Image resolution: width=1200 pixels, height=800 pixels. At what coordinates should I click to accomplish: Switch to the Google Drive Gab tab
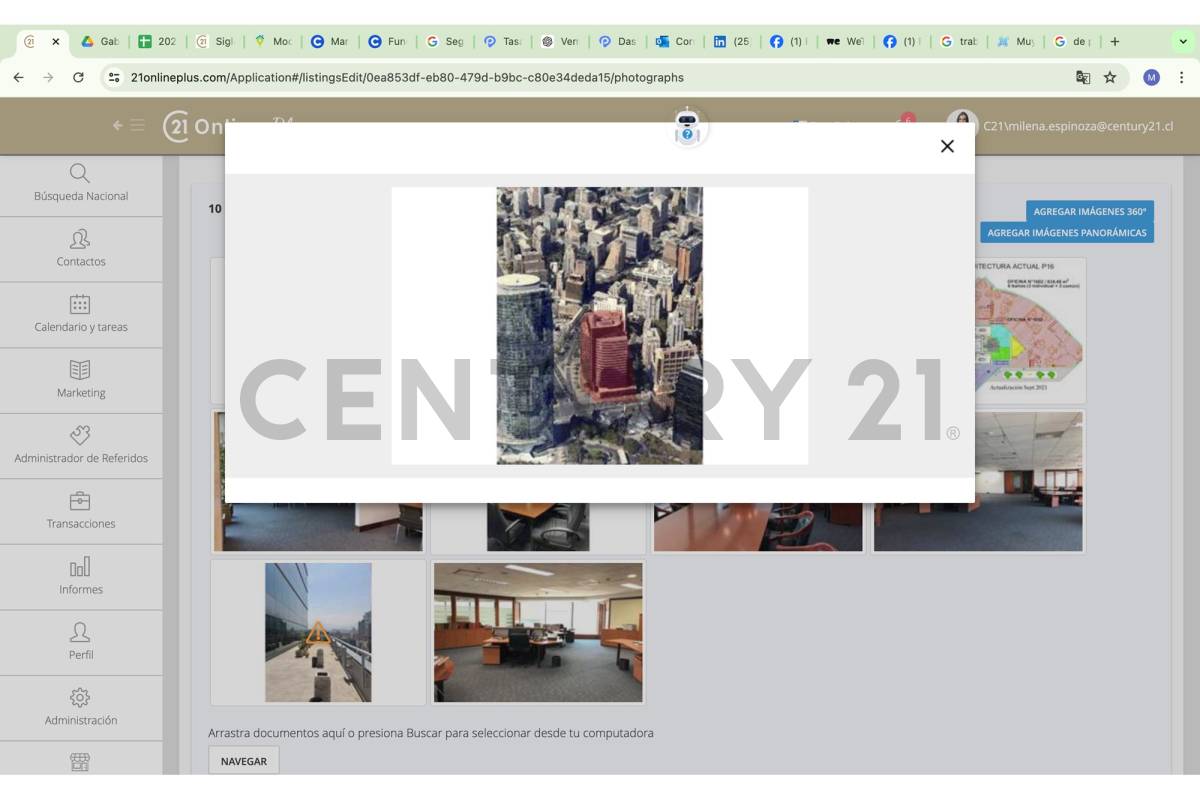point(100,42)
